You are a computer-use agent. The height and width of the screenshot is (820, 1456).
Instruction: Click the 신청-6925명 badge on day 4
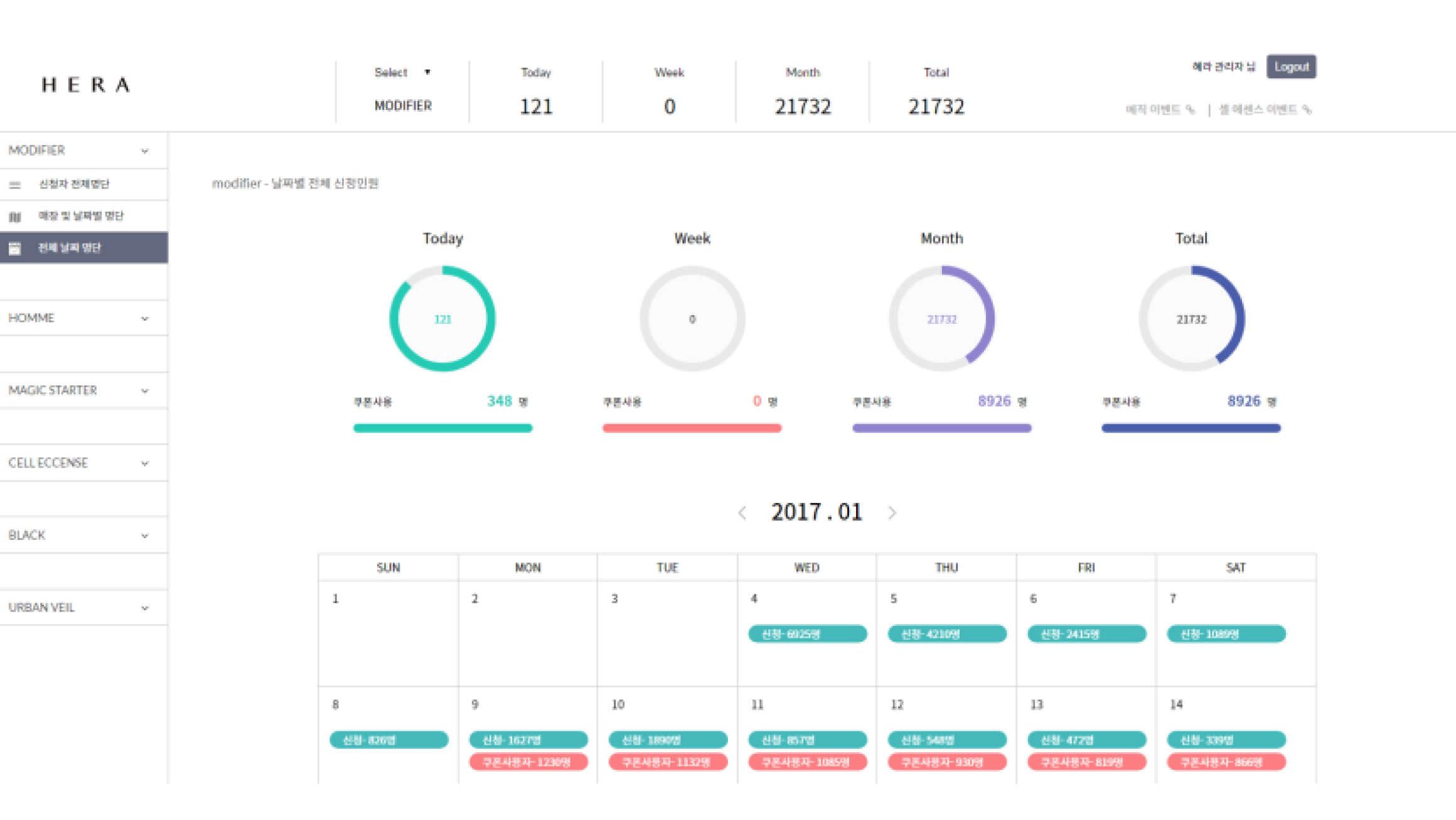point(807,634)
